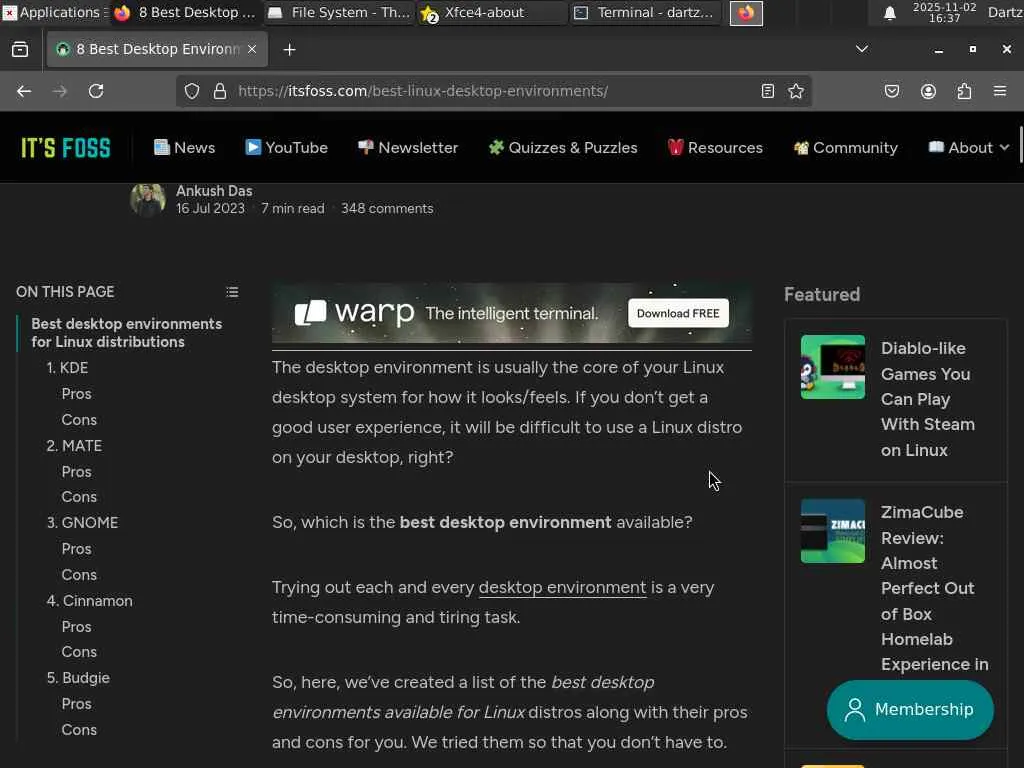Viewport: 1024px width, 768px height.
Task: Open Diablo-like Games You Can Play article
Action: pyautogui.click(x=927, y=399)
